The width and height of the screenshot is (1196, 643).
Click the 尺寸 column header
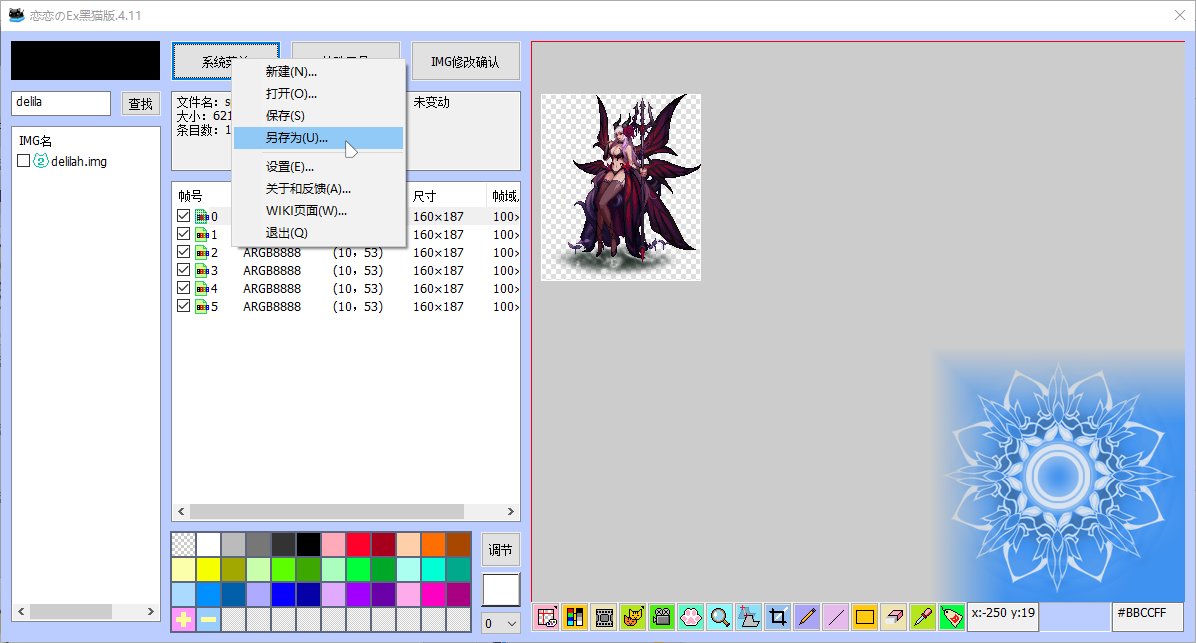pyautogui.click(x=424, y=196)
